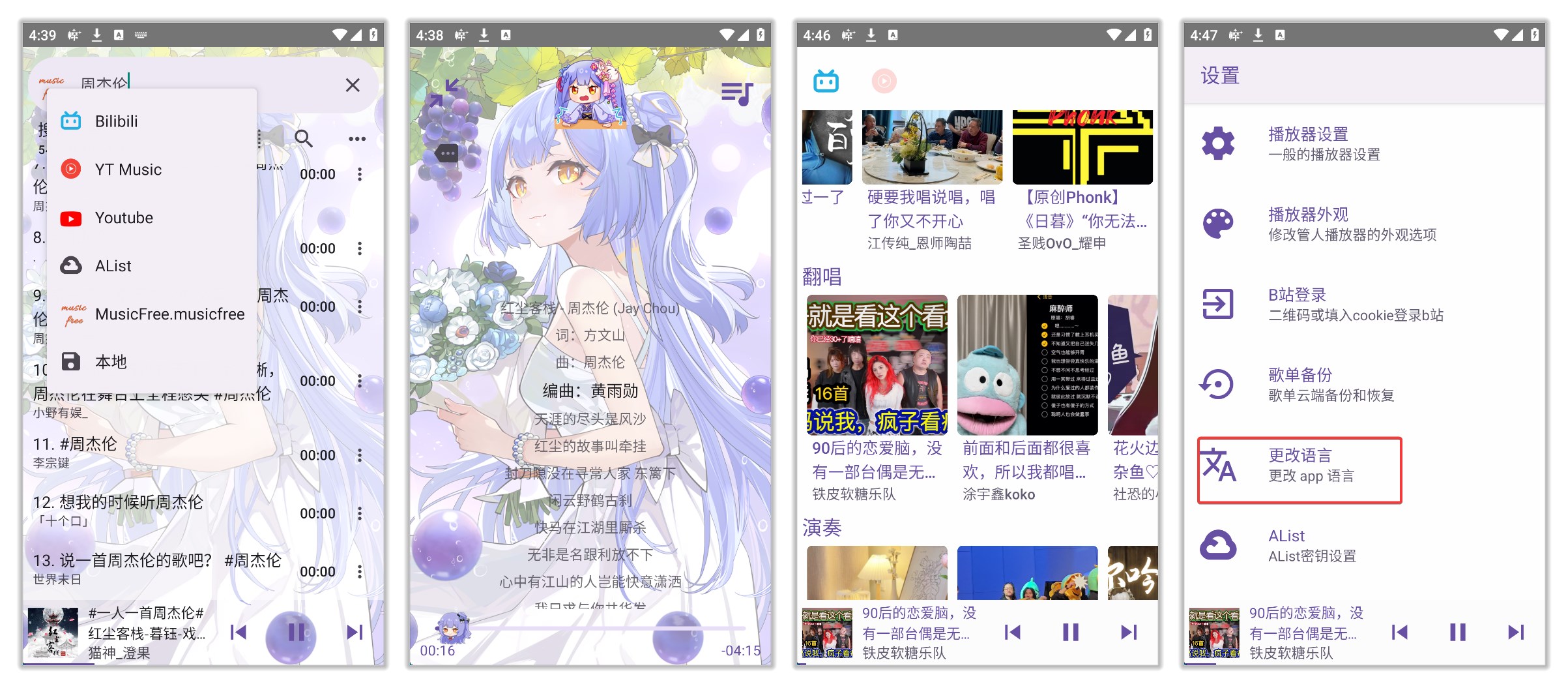Open 播放器外观 palette appearance settings
Screen dimensions: 1568x688
[x=1365, y=224]
